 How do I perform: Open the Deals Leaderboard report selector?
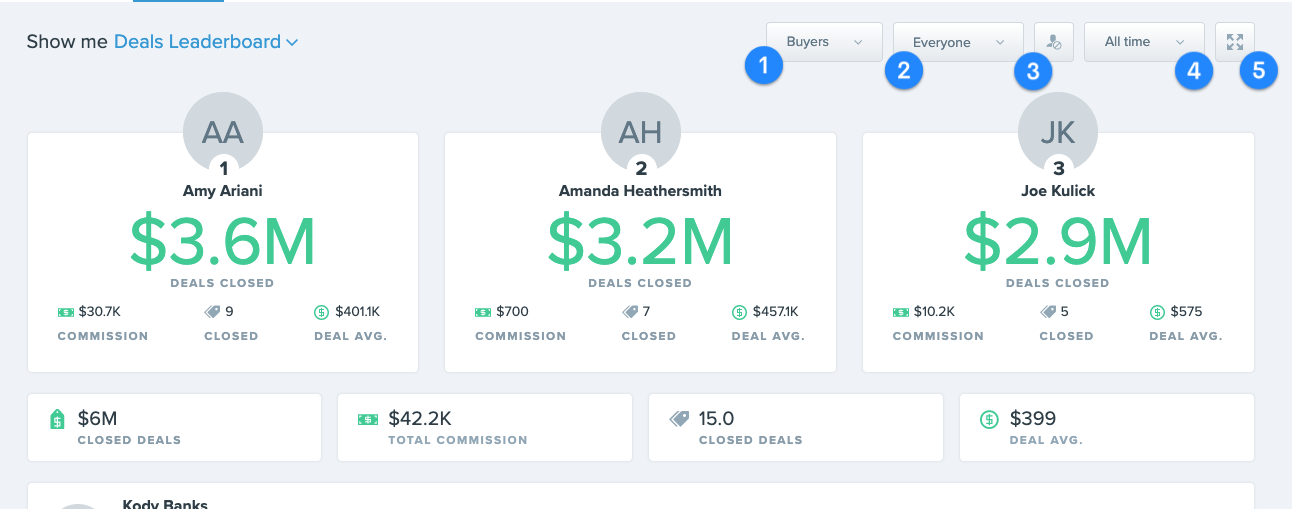tap(206, 42)
